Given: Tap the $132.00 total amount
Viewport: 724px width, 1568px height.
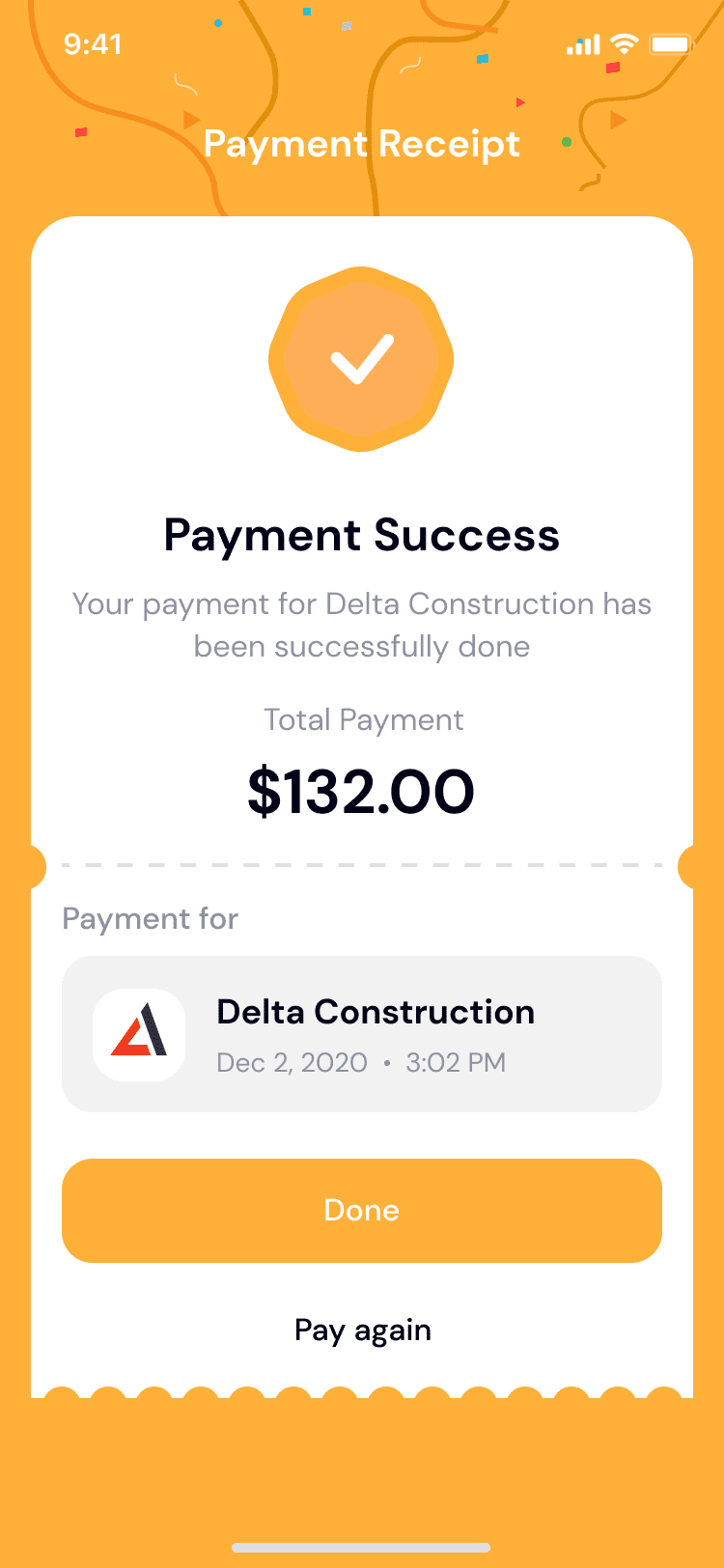Looking at the screenshot, I should (x=361, y=792).
